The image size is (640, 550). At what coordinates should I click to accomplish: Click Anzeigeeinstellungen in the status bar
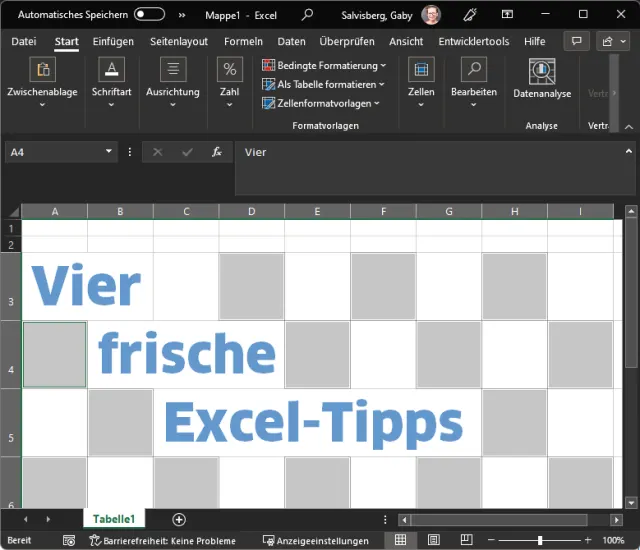[x=315, y=540]
